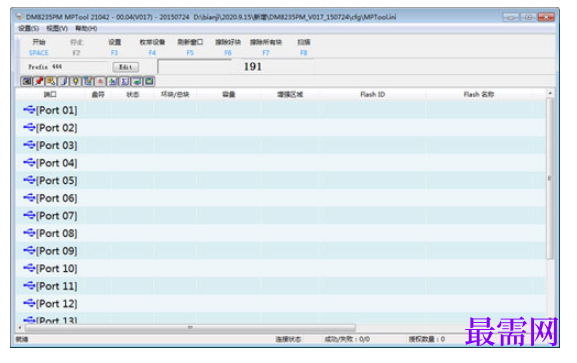Click the 坏块/总块 column header

(x=175, y=95)
